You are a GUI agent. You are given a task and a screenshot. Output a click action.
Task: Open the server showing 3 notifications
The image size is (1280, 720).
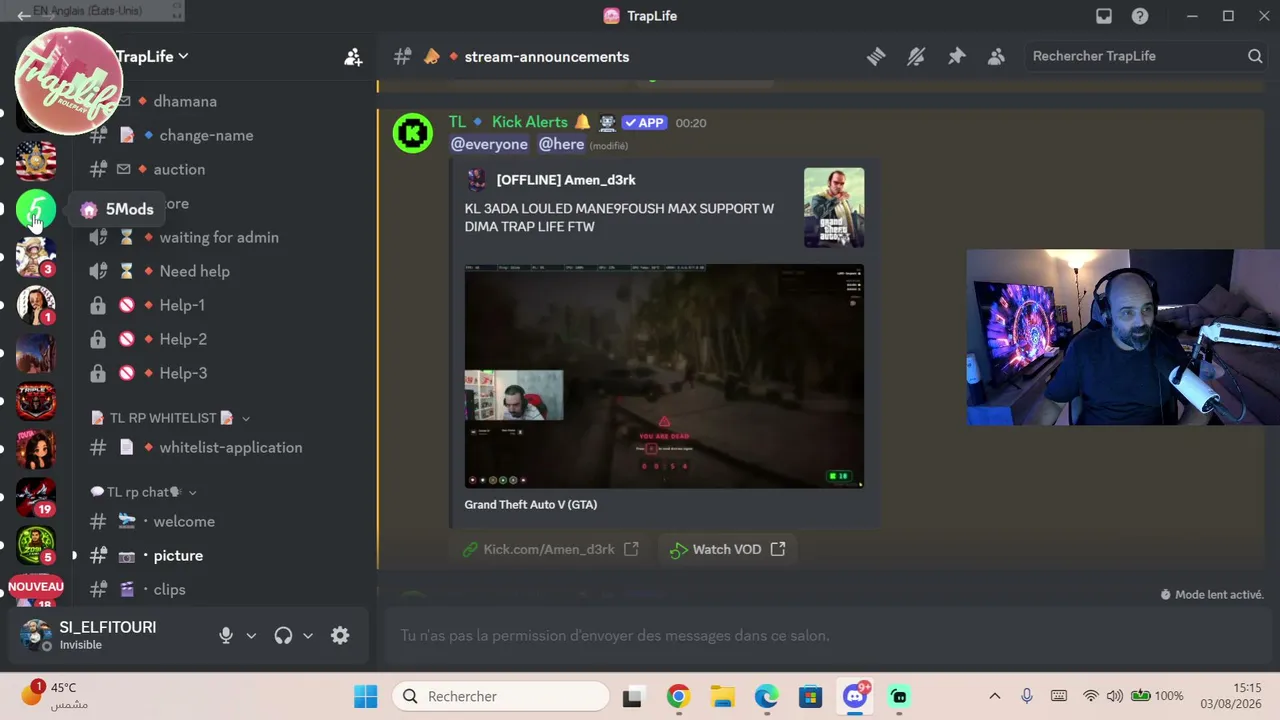(36, 257)
